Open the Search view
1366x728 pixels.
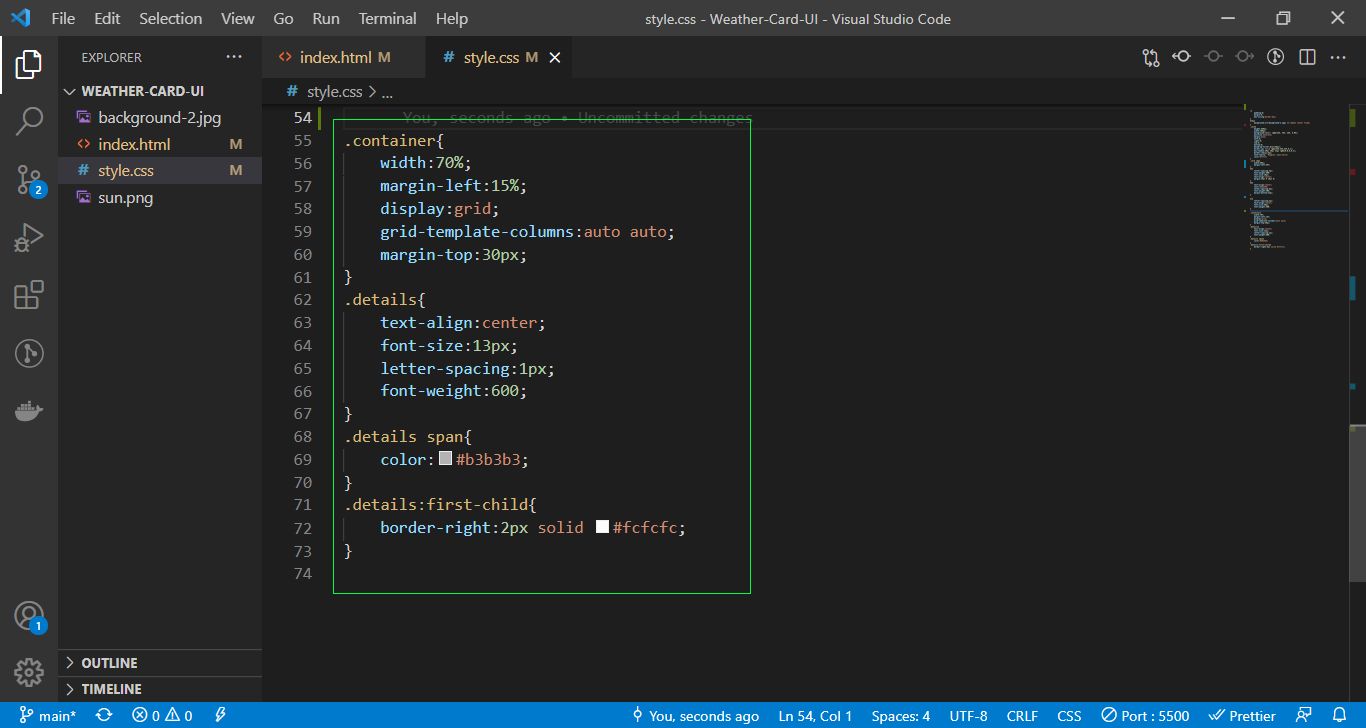[x=29, y=122]
